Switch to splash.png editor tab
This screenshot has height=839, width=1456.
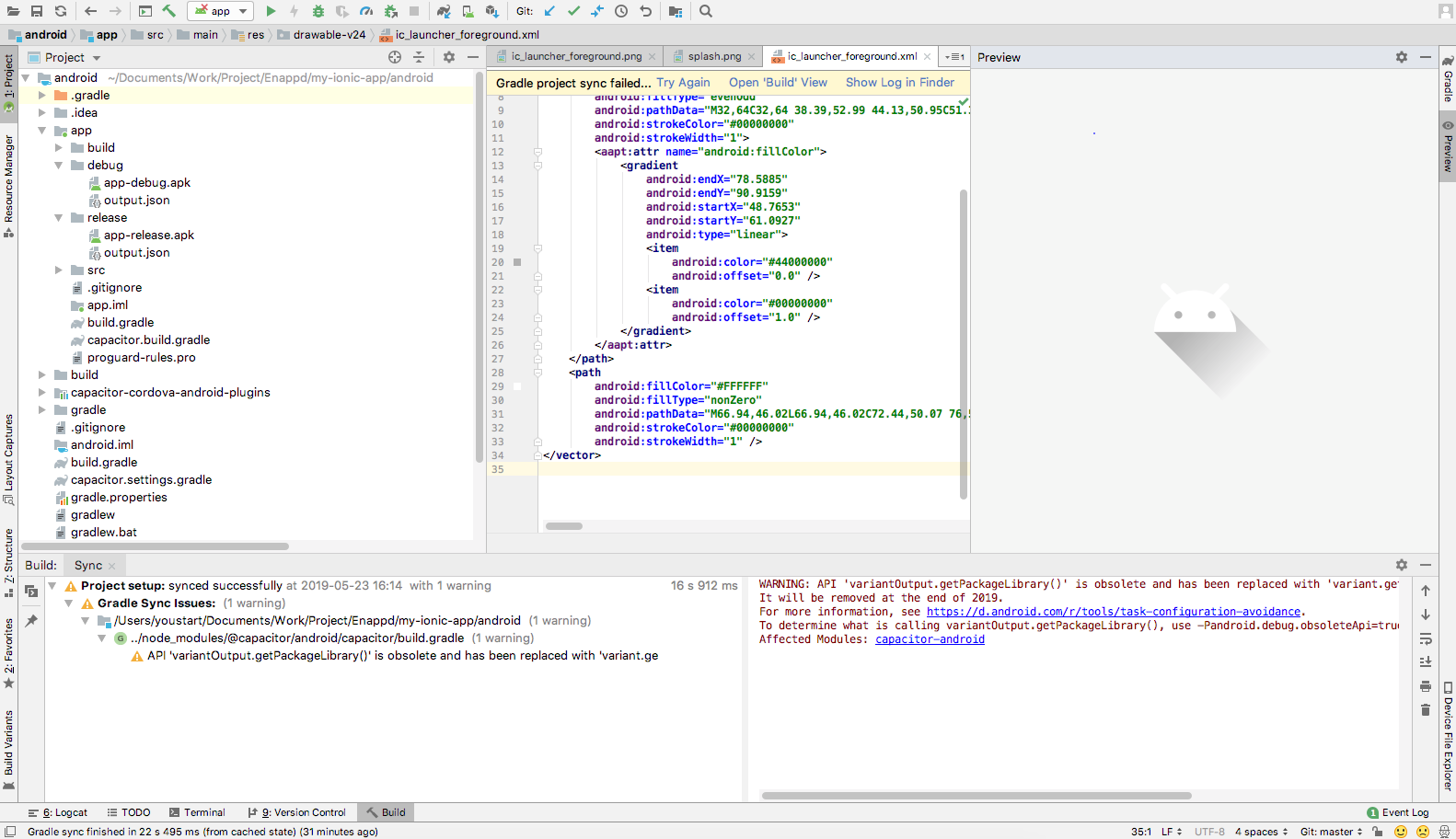tap(714, 56)
